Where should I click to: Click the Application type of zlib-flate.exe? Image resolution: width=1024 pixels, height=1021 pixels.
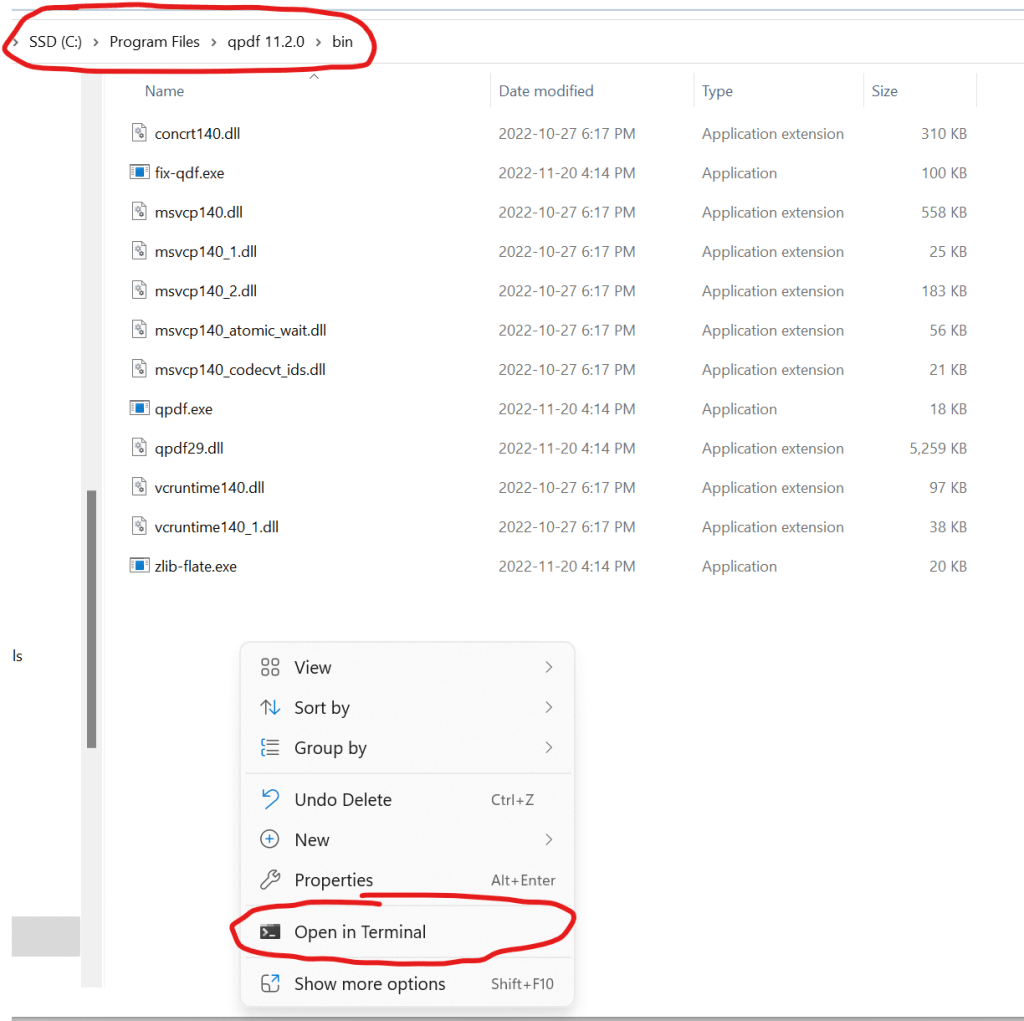(x=739, y=566)
